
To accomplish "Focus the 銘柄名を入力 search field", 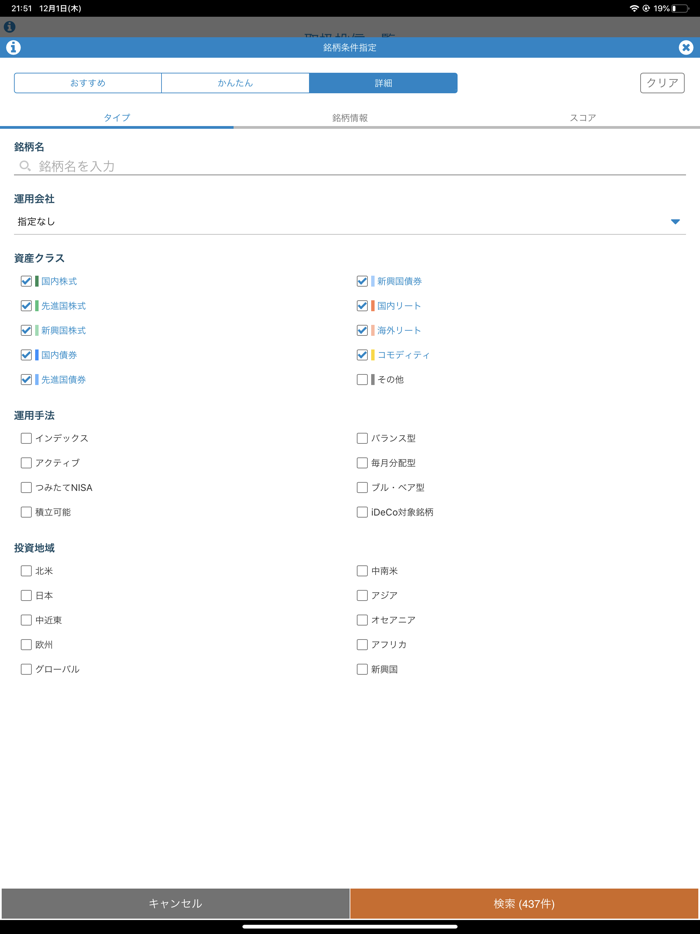I will click(x=350, y=166).
